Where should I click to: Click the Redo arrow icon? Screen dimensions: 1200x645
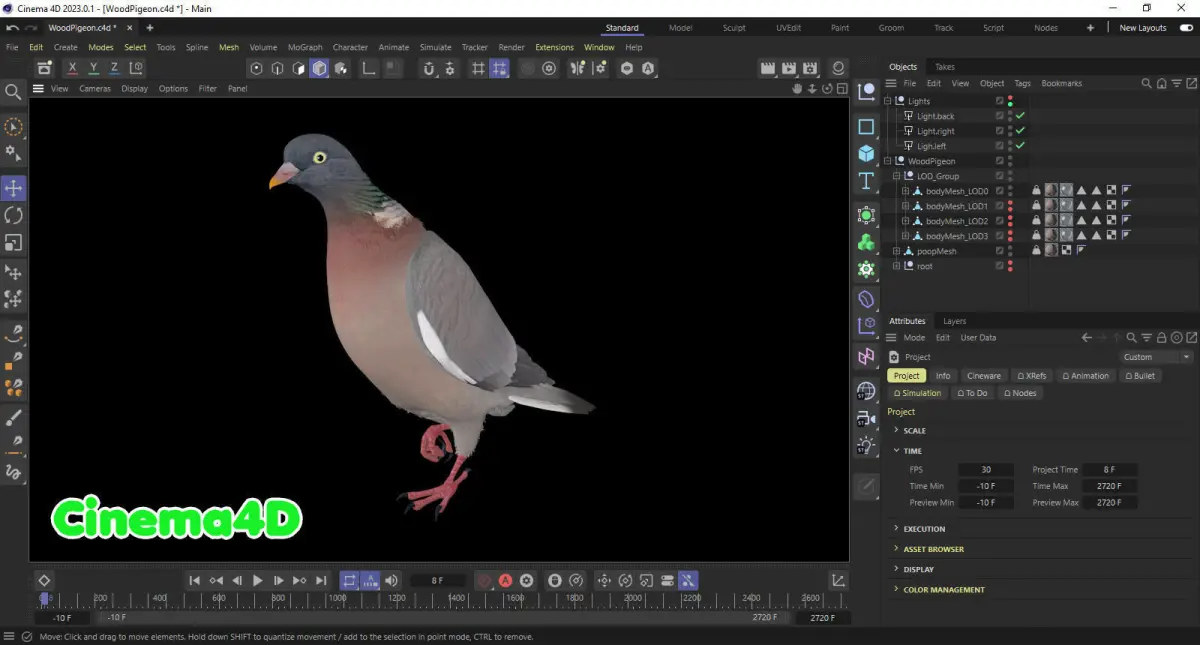click(x=32, y=28)
